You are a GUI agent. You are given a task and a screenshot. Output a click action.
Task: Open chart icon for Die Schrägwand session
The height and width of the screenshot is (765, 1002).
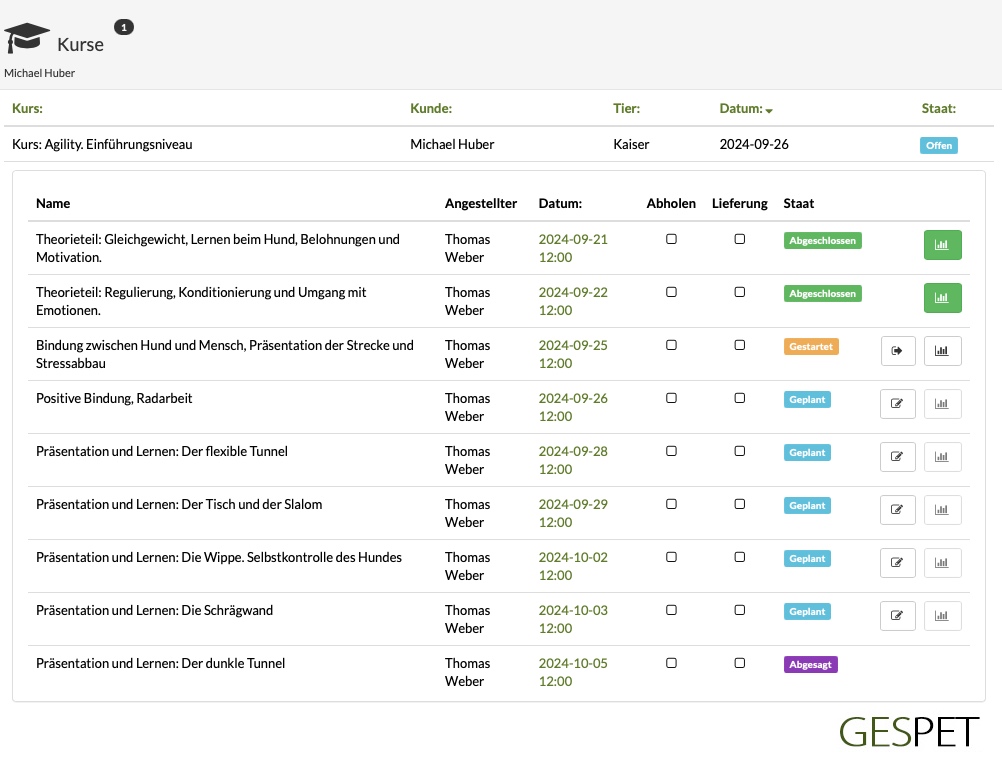[x=942, y=616]
